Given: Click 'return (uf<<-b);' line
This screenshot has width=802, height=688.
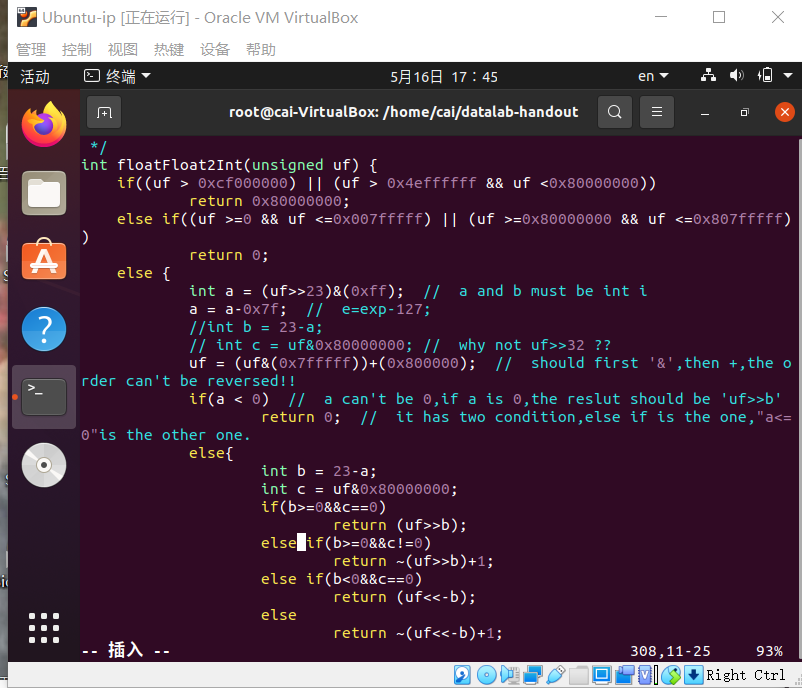Looking at the screenshot, I should [404, 597].
